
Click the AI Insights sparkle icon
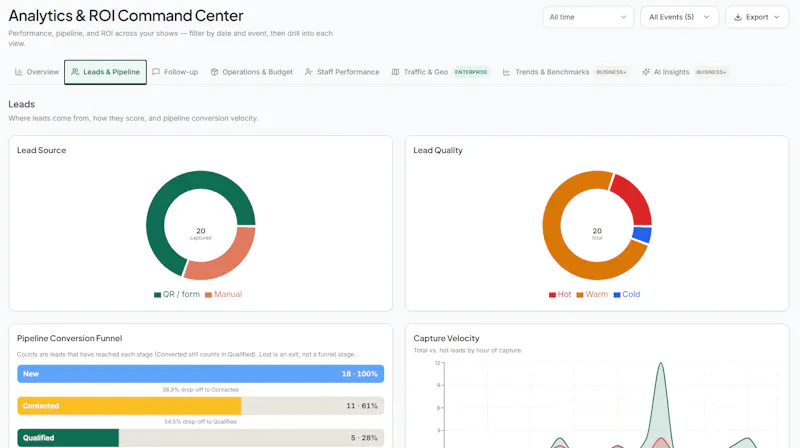(x=646, y=72)
